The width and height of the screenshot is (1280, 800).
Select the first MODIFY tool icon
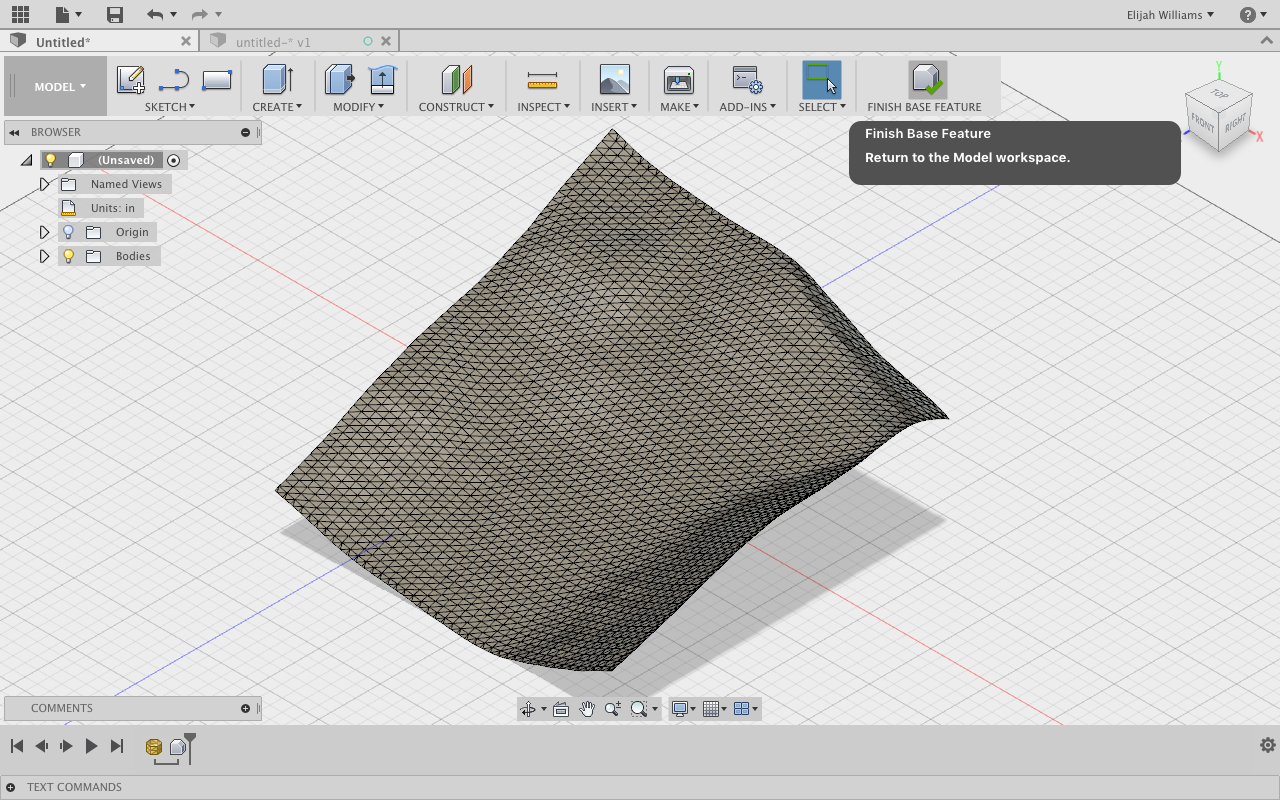[339, 80]
